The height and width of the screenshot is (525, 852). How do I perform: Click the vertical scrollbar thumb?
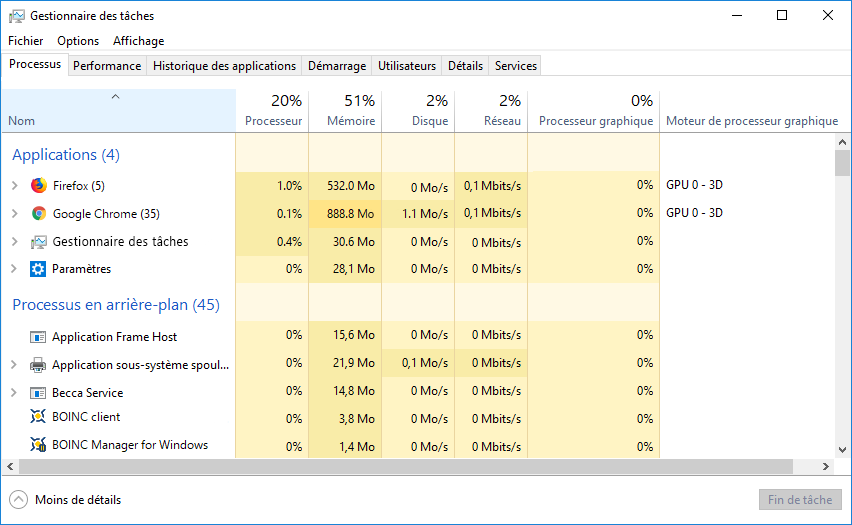(x=842, y=163)
